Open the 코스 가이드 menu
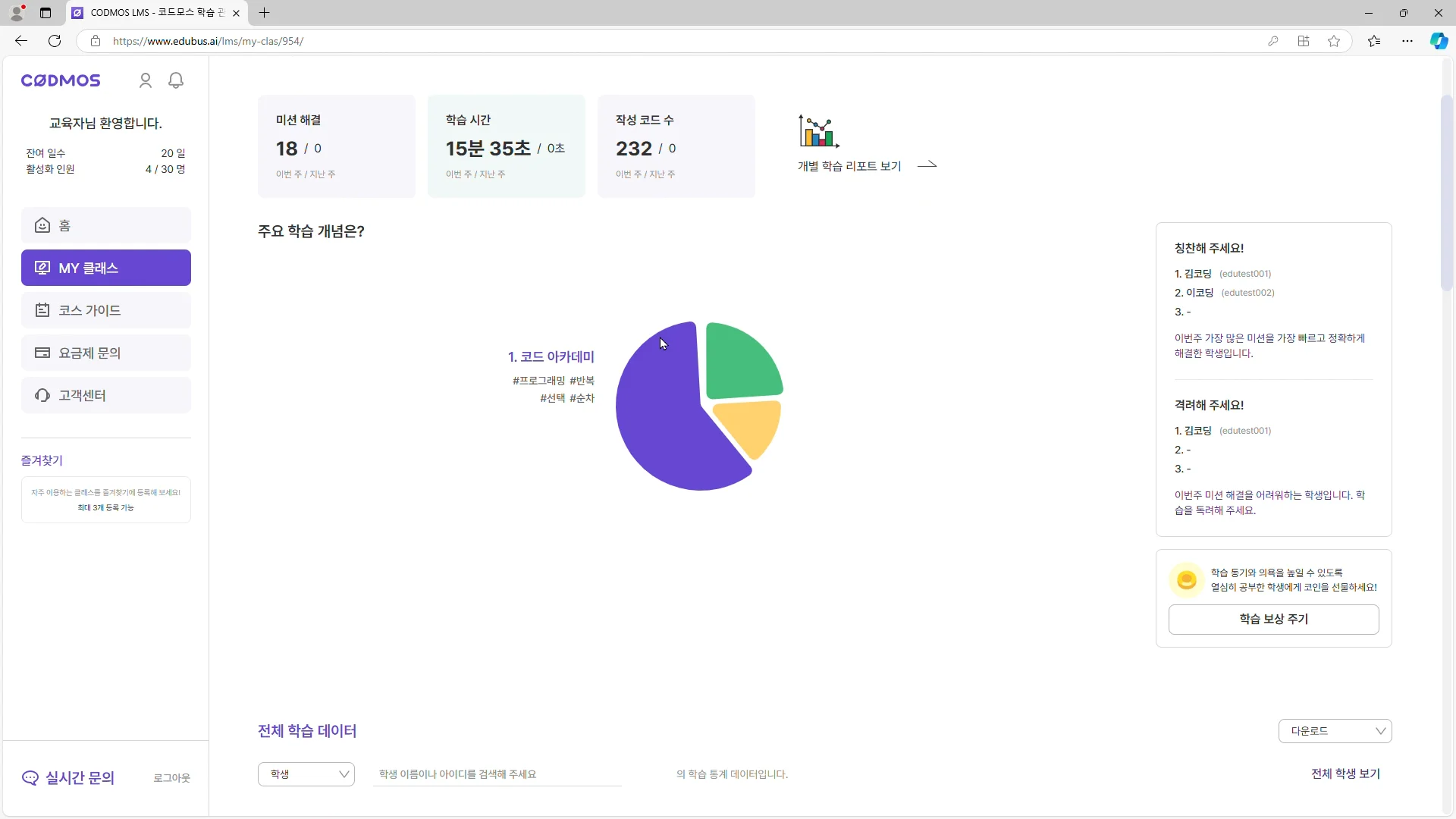The width and height of the screenshot is (1456, 819). point(106,310)
